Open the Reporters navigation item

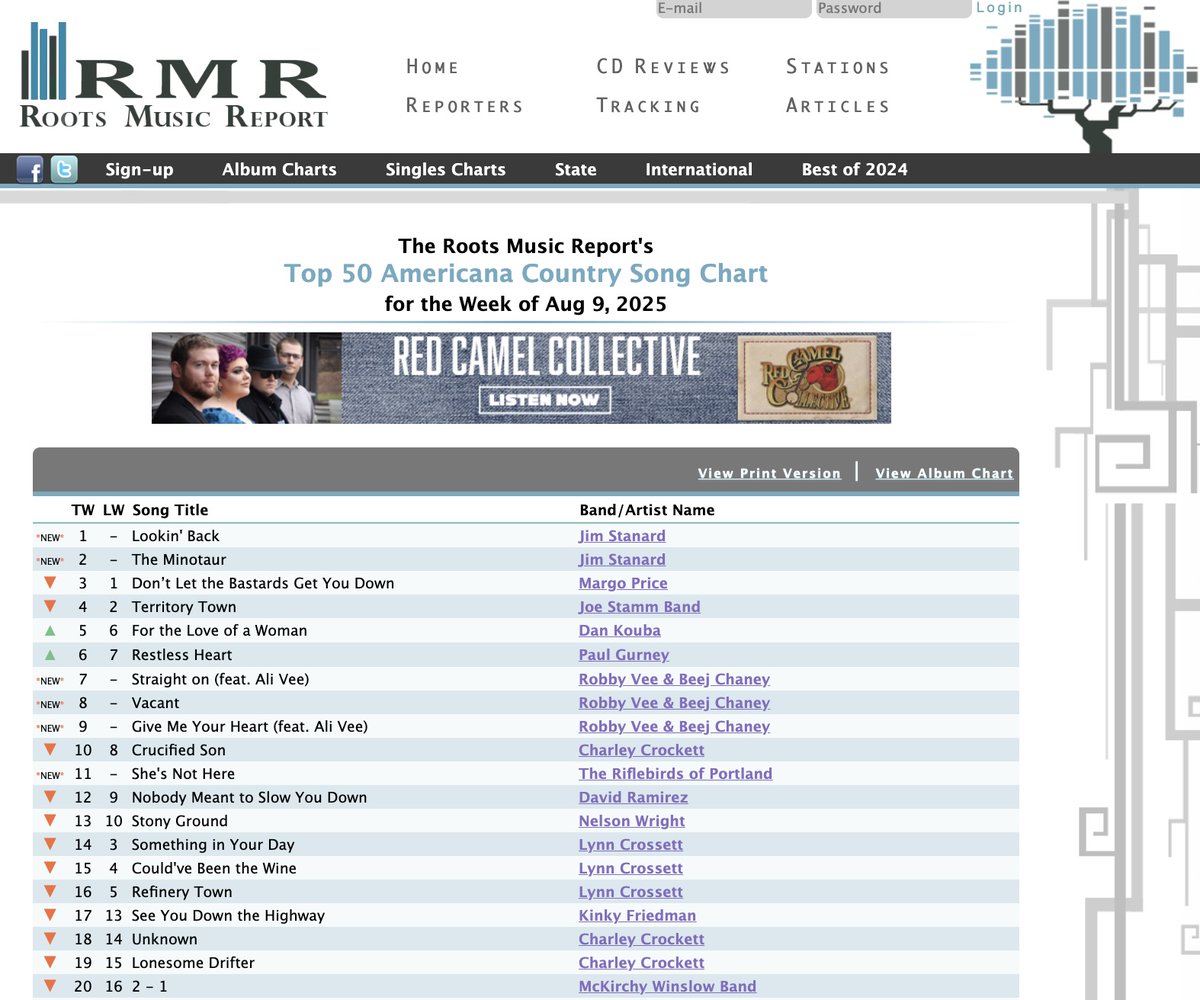(465, 106)
